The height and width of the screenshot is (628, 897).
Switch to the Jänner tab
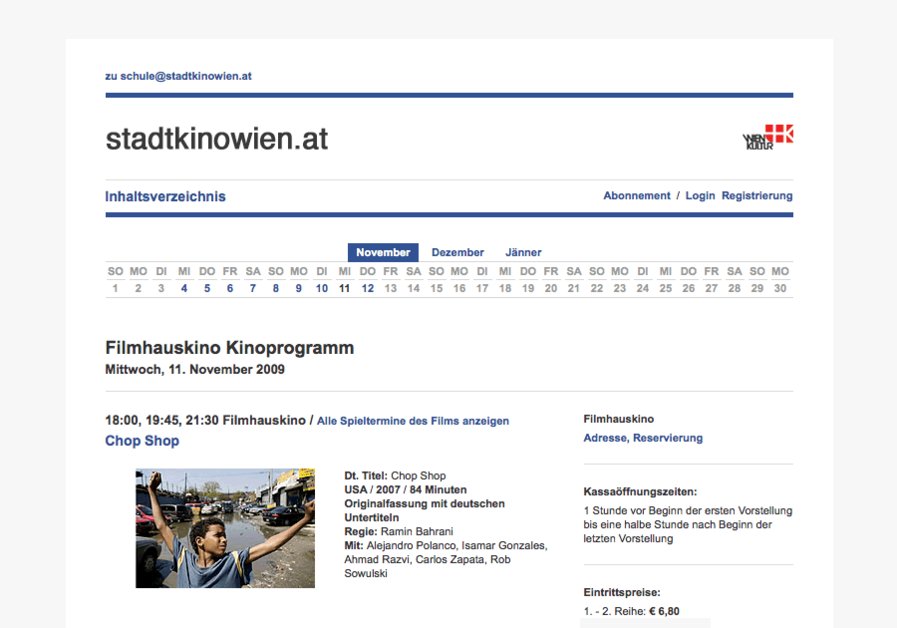click(523, 252)
